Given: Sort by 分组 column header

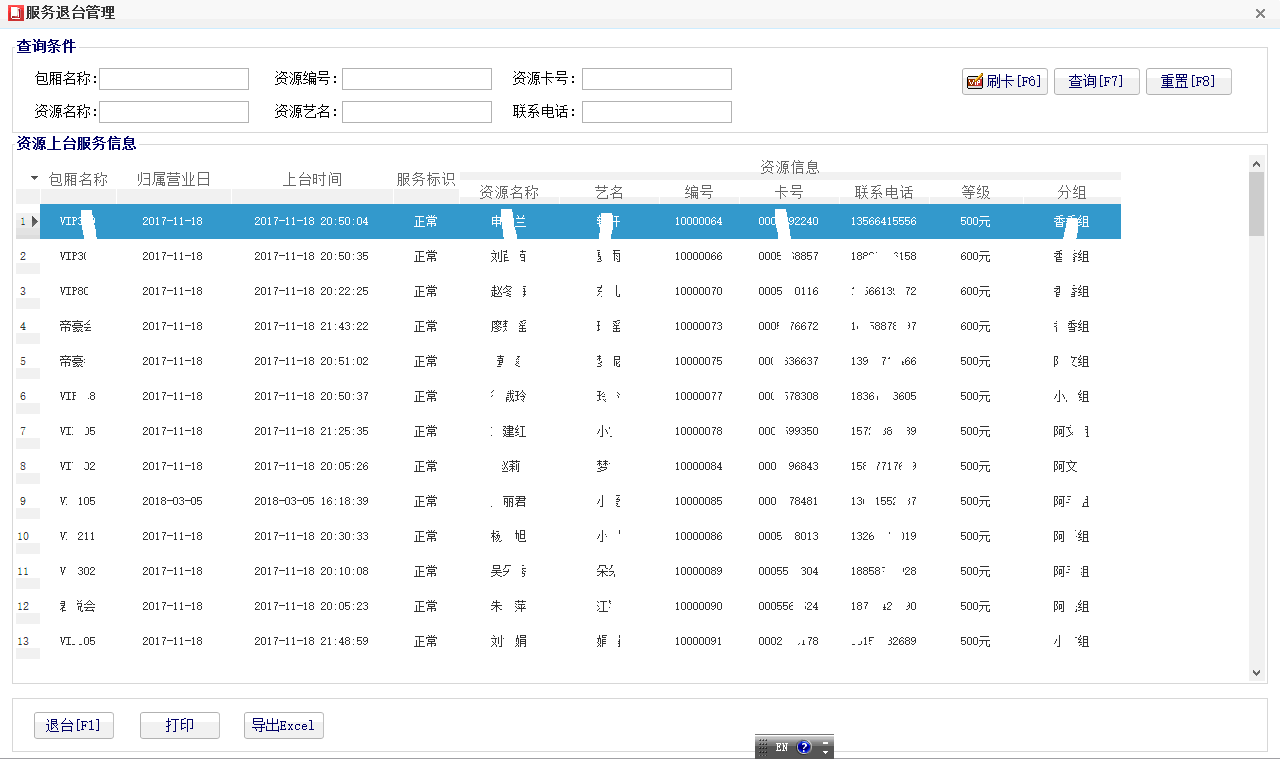Looking at the screenshot, I should point(1072,192).
